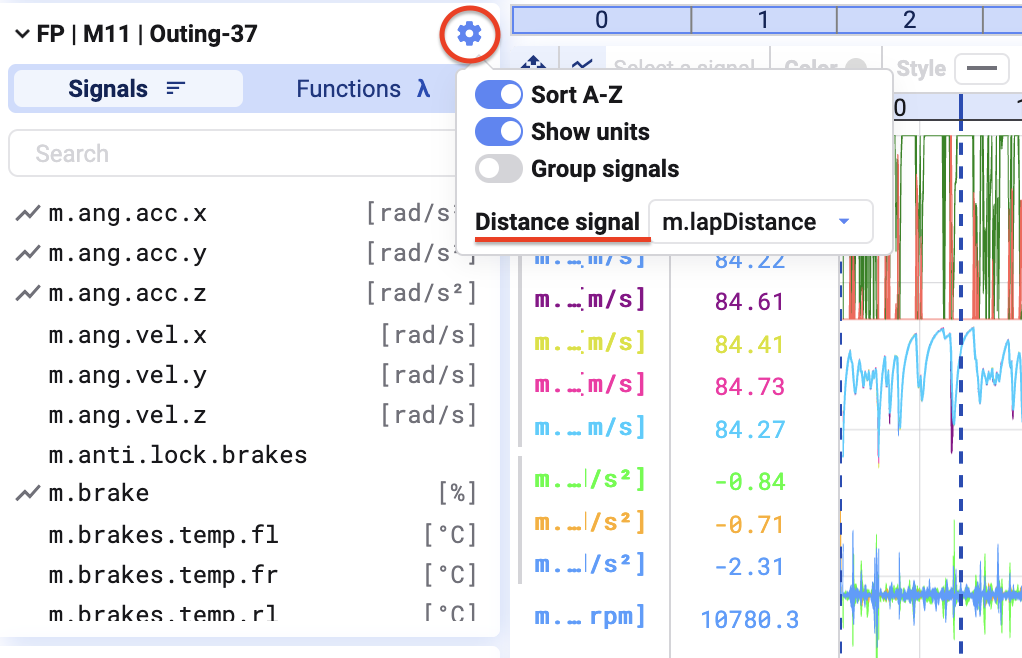
Task: Select the m.anti.lock.brakes signal
Action: click(178, 455)
